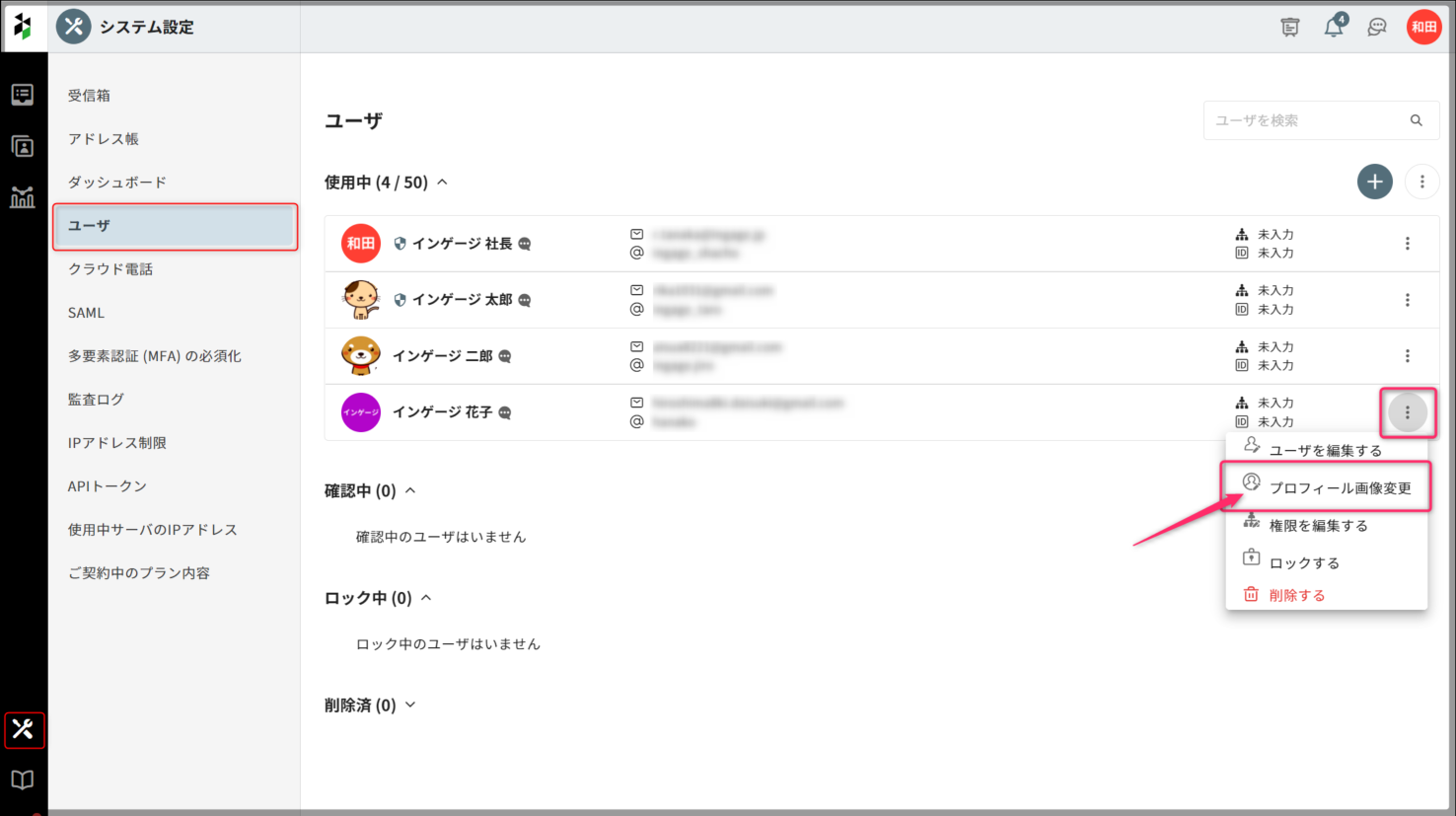Open the manual book icon
The image size is (1456, 816).
22,780
